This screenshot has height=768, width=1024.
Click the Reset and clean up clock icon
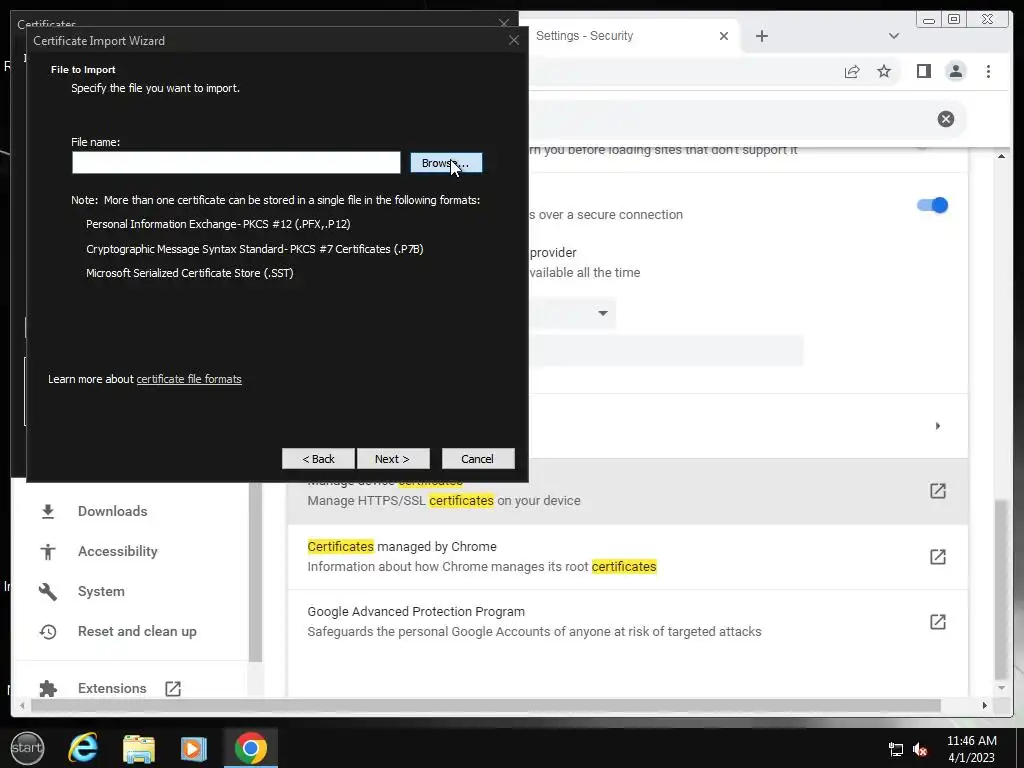tap(48, 632)
